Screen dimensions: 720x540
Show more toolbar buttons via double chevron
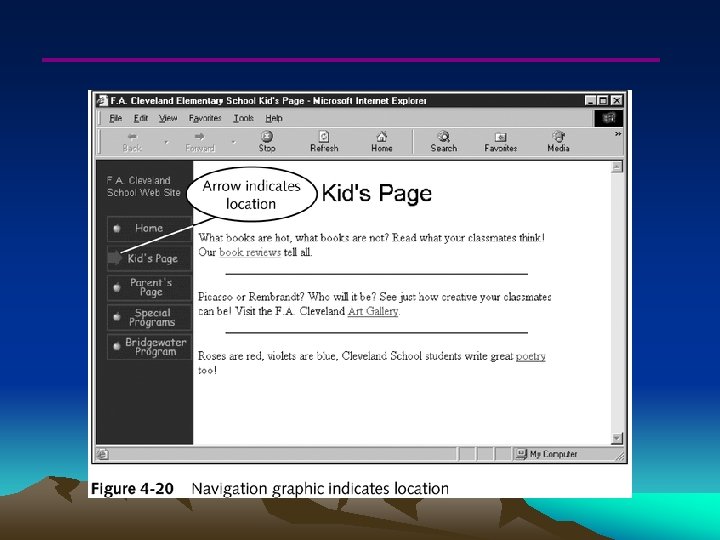pyautogui.click(x=618, y=134)
